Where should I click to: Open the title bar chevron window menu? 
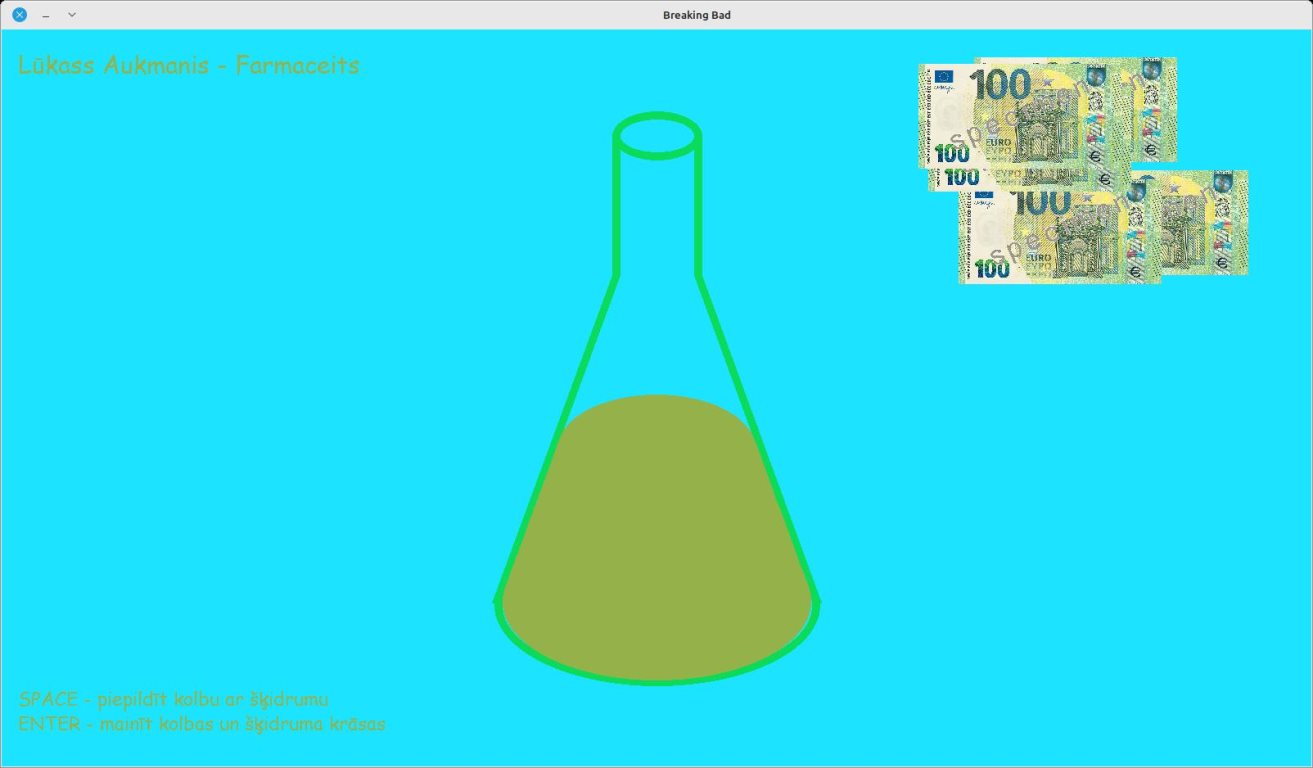[x=72, y=15]
